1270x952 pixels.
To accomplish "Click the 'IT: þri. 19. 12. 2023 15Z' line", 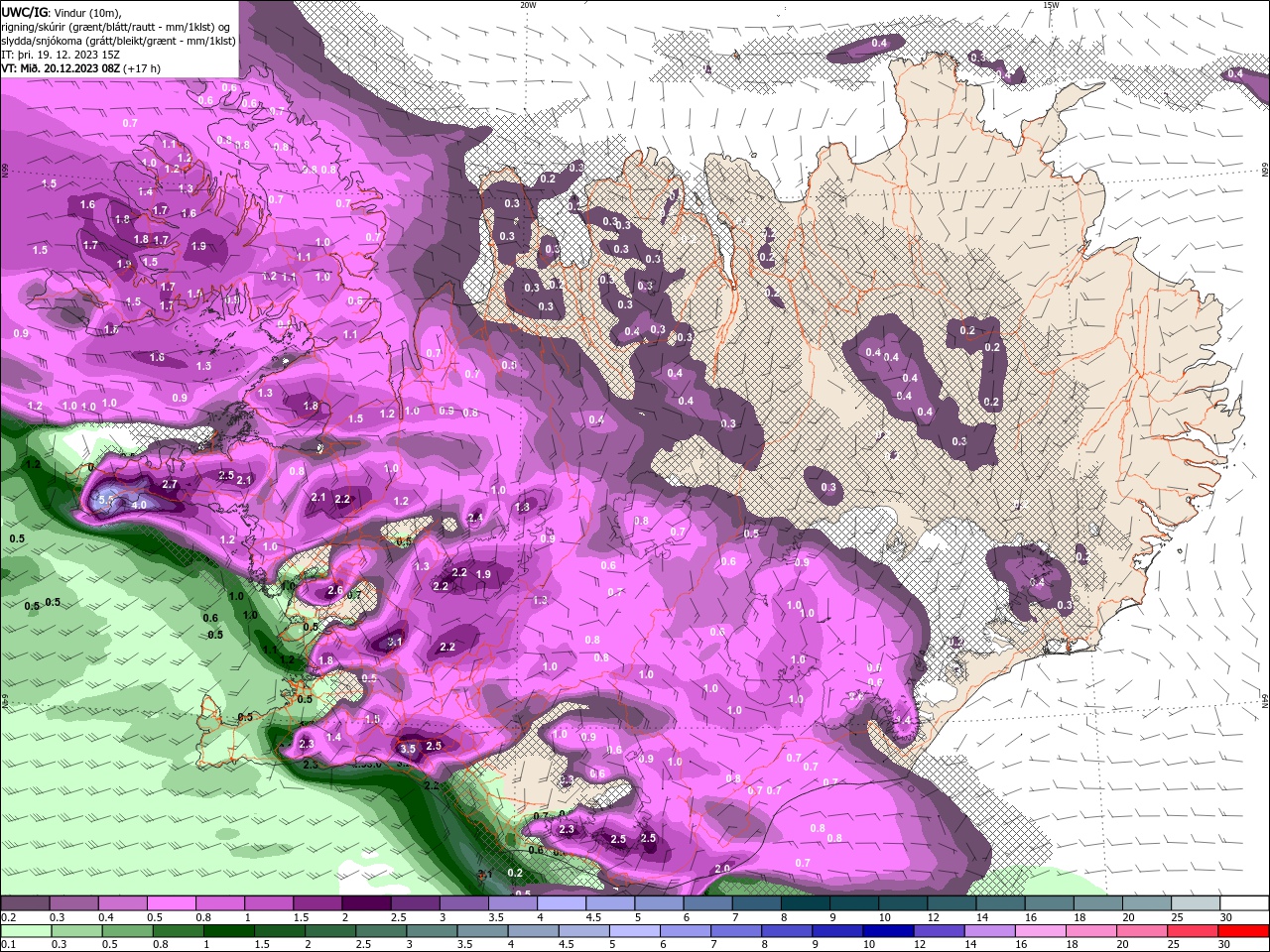I will [60, 55].
